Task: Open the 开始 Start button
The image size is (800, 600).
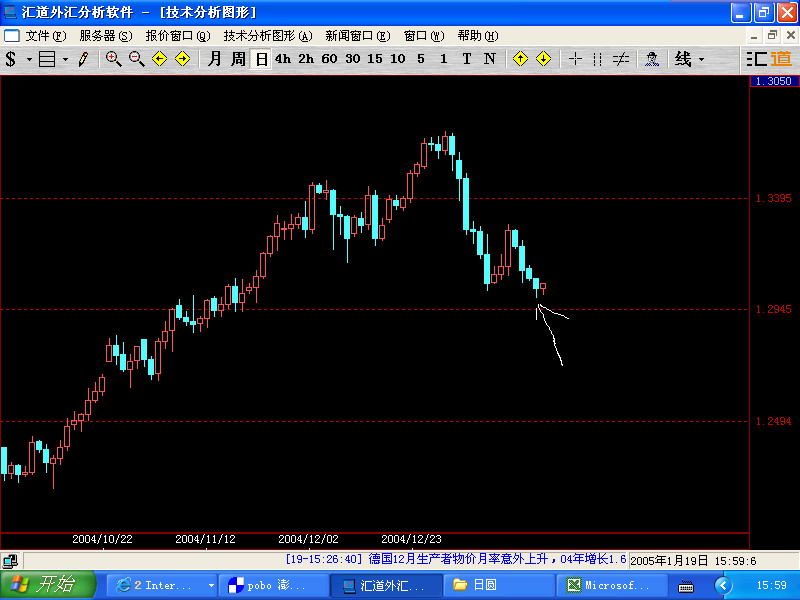Action: 47,585
